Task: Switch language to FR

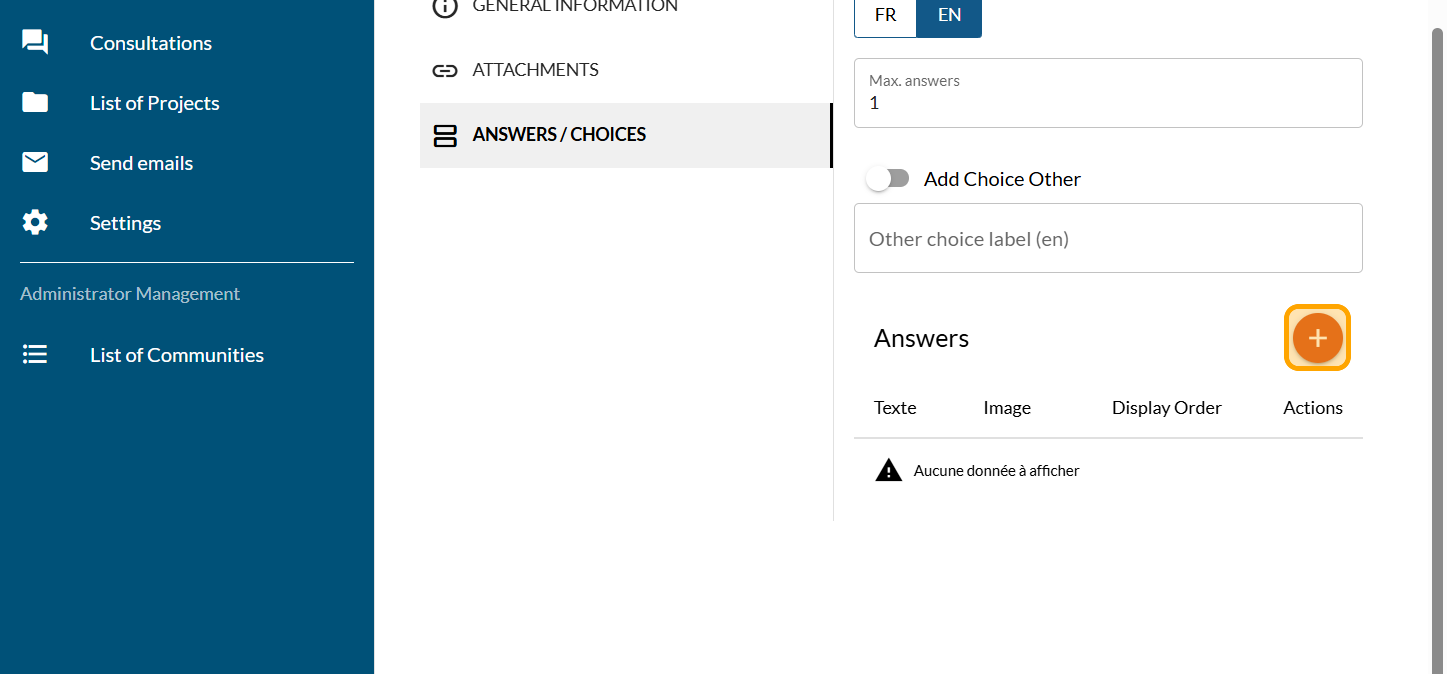Action: pyautogui.click(x=885, y=16)
